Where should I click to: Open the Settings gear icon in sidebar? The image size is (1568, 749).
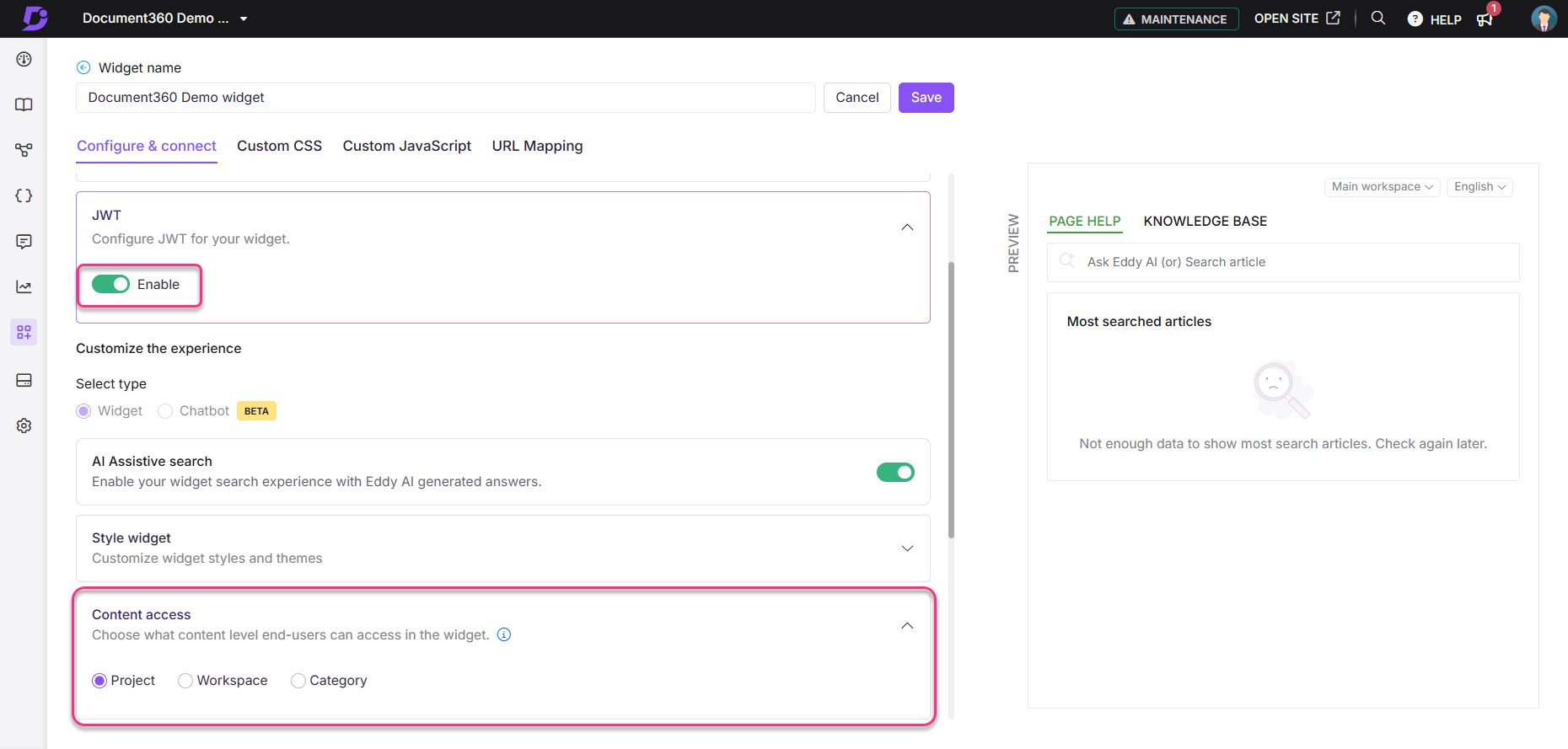click(x=24, y=425)
